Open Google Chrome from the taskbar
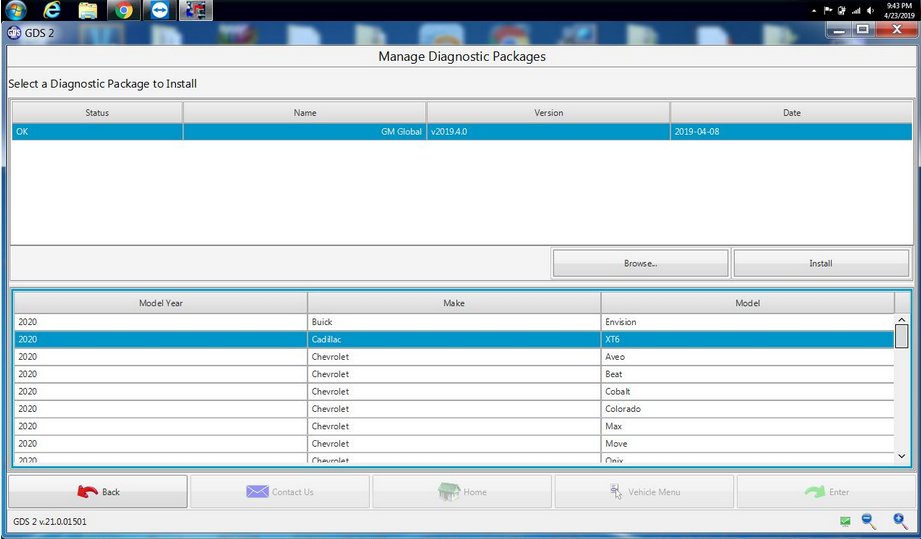Image resolution: width=921 pixels, height=539 pixels. coord(123,11)
